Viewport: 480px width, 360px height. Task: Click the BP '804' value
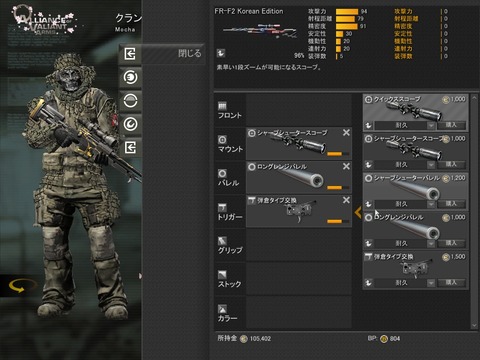pyautogui.click(x=395, y=339)
